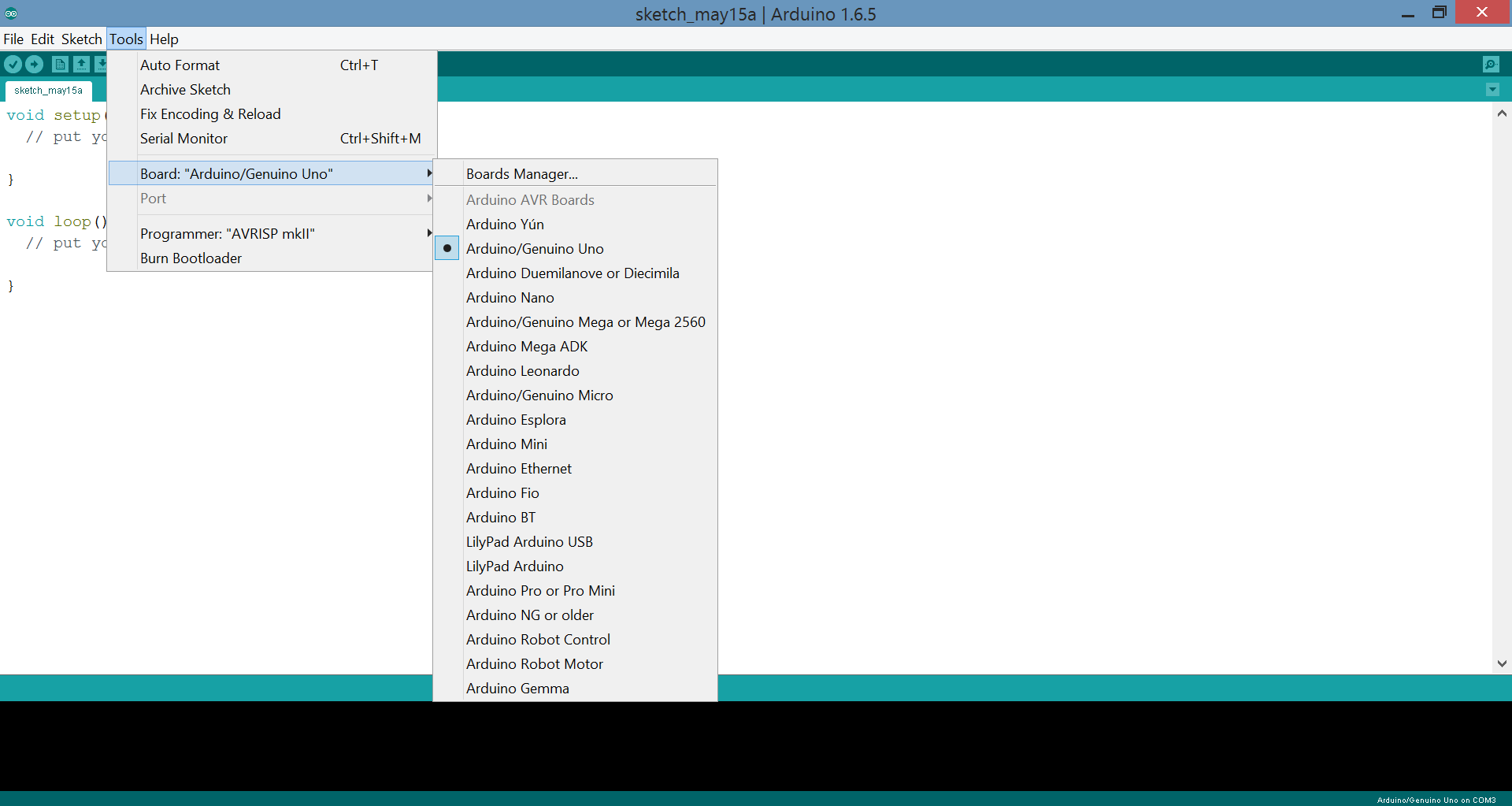The width and height of the screenshot is (1512, 806).
Task: Click the Arduino logo in title bar
Action: coord(11,13)
